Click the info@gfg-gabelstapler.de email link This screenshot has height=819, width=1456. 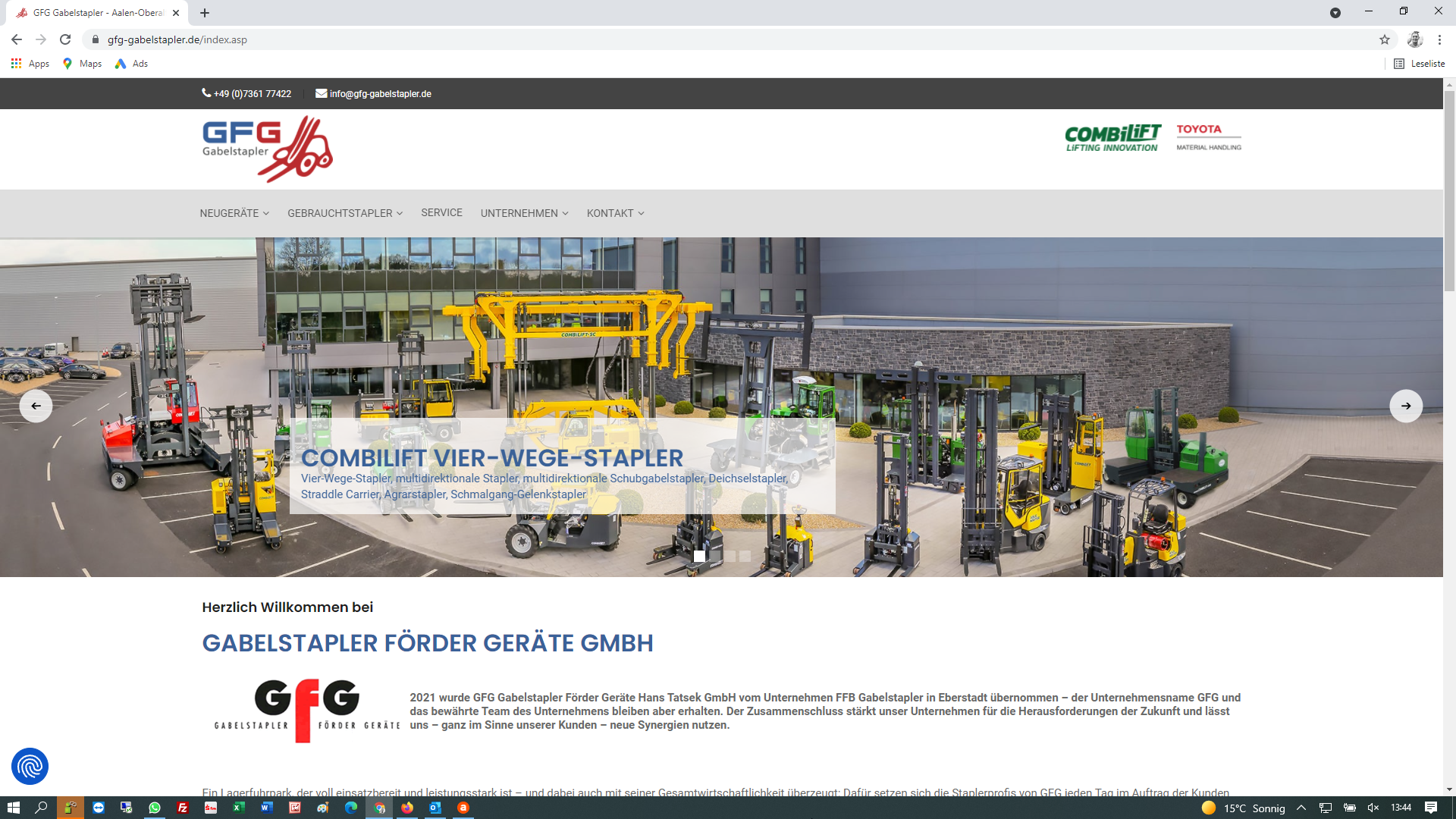(x=373, y=94)
